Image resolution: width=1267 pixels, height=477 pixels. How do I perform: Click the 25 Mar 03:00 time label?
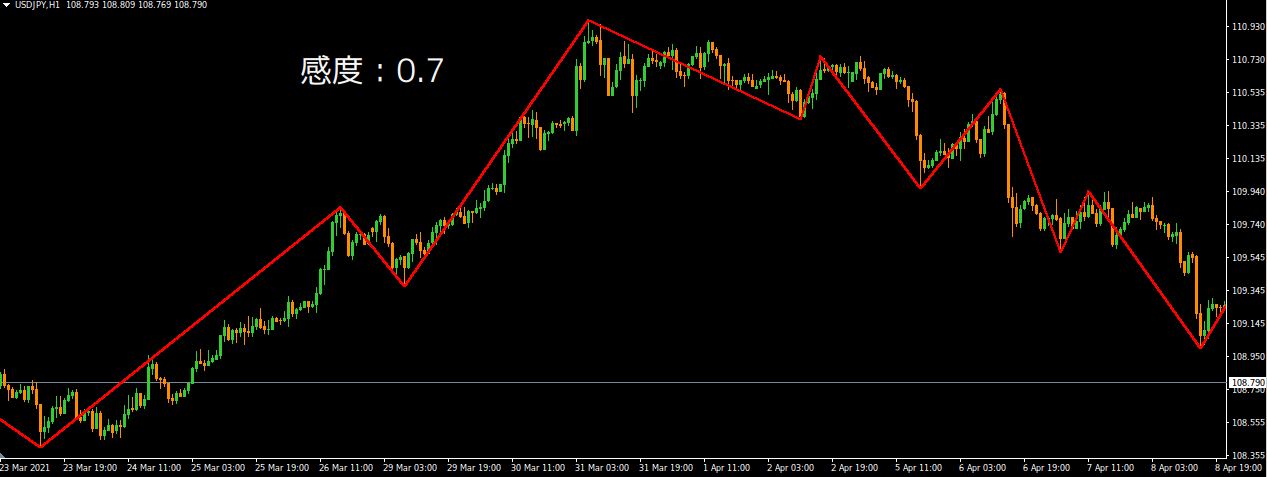click(218, 468)
